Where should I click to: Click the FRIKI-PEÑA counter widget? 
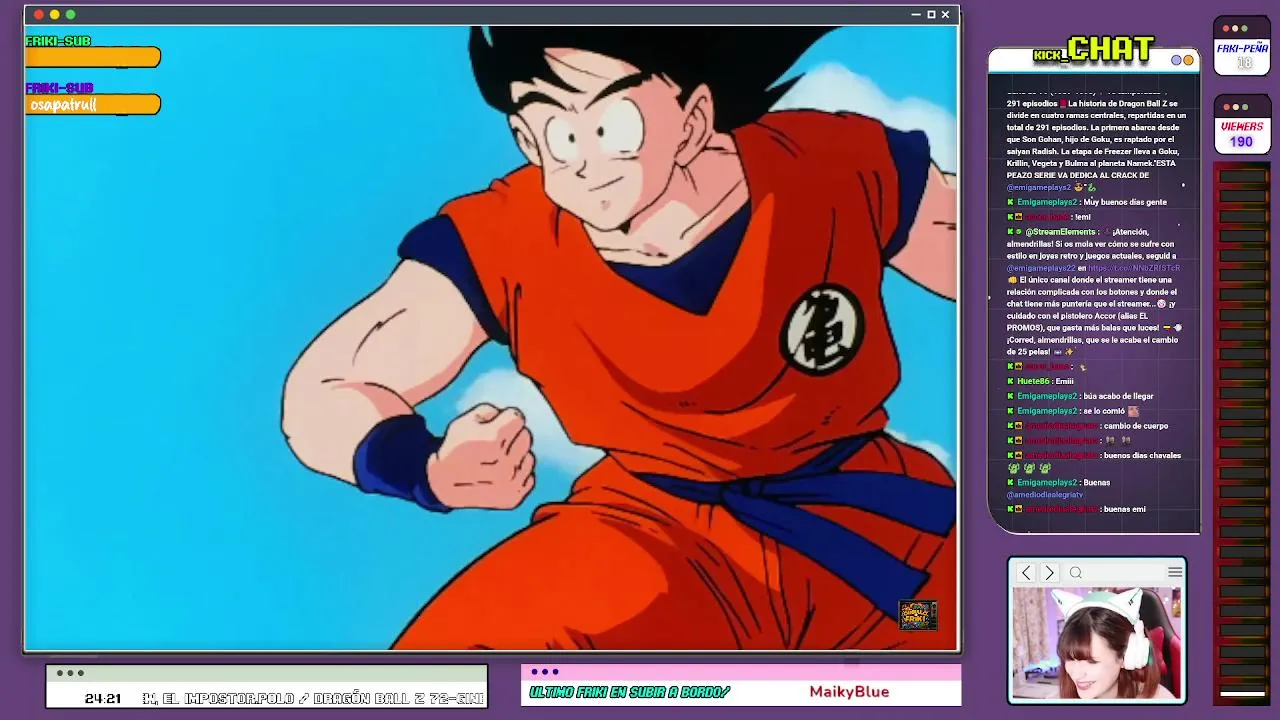(x=1242, y=46)
